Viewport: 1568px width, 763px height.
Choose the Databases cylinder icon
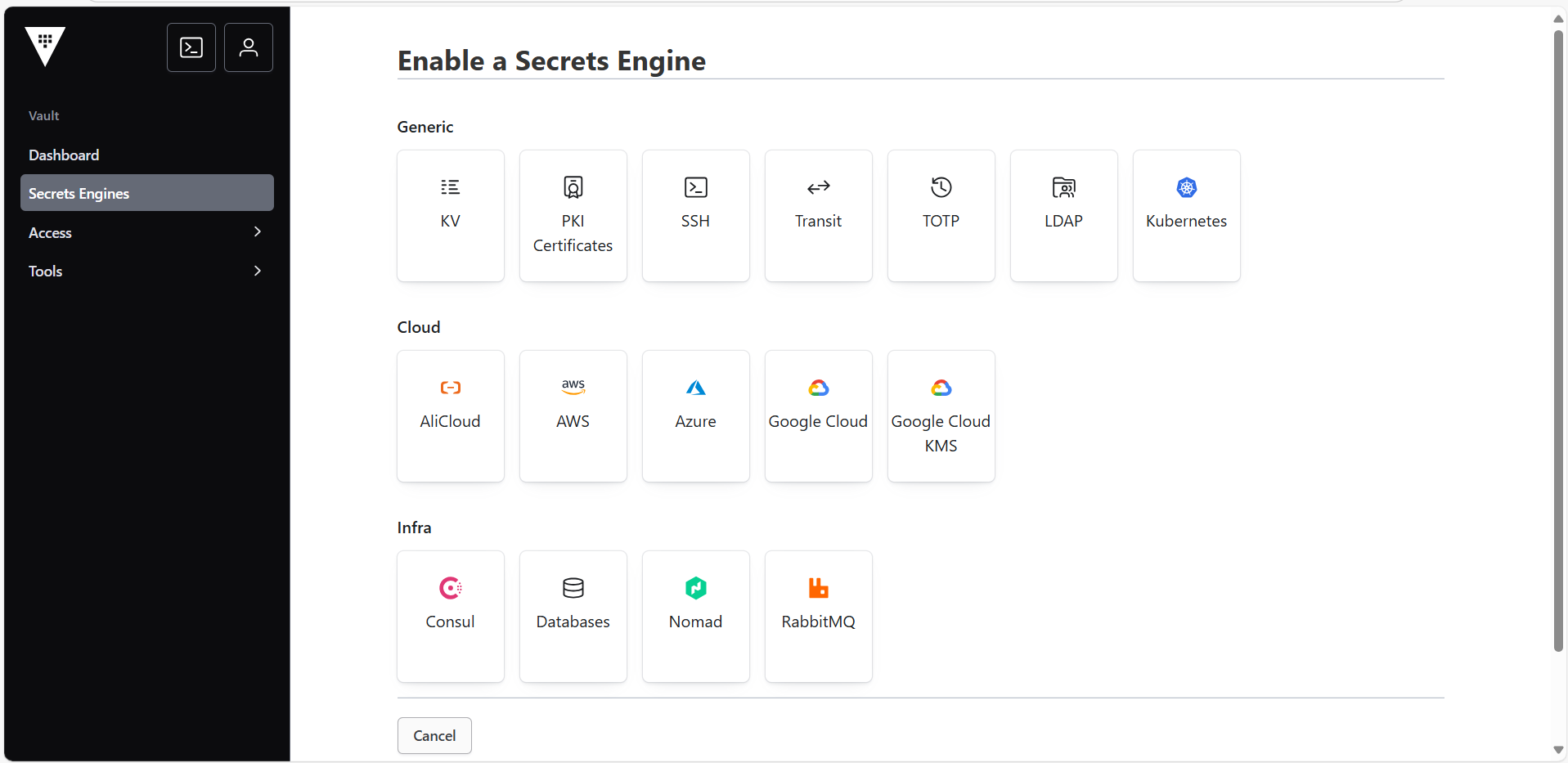click(573, 588)
